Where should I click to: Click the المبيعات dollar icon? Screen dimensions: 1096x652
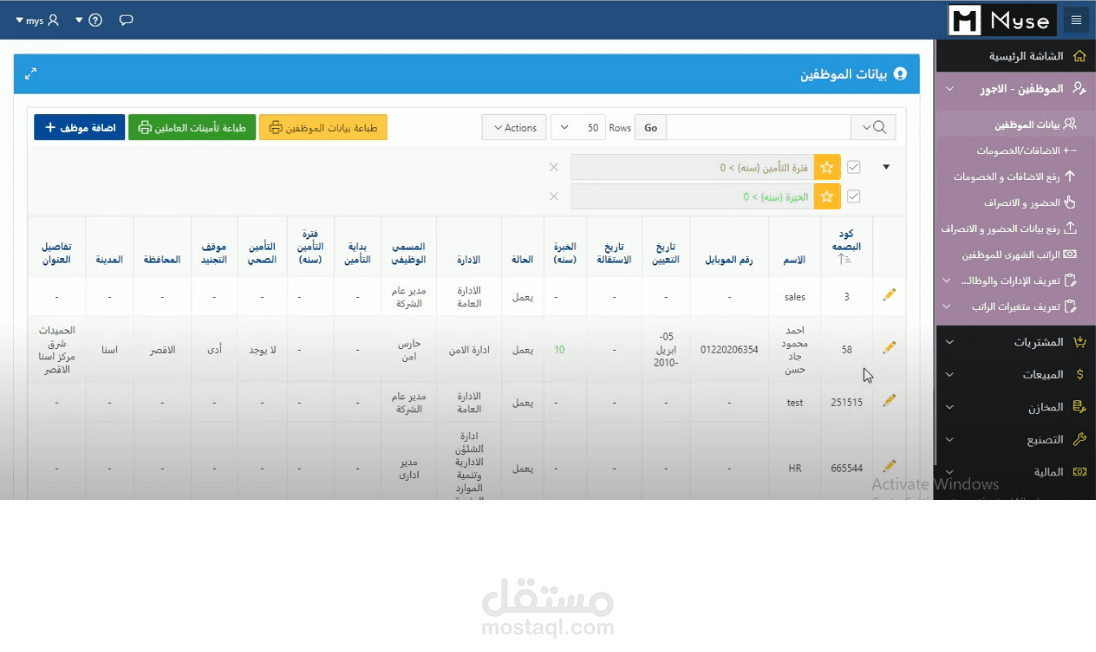[1080, 375]
